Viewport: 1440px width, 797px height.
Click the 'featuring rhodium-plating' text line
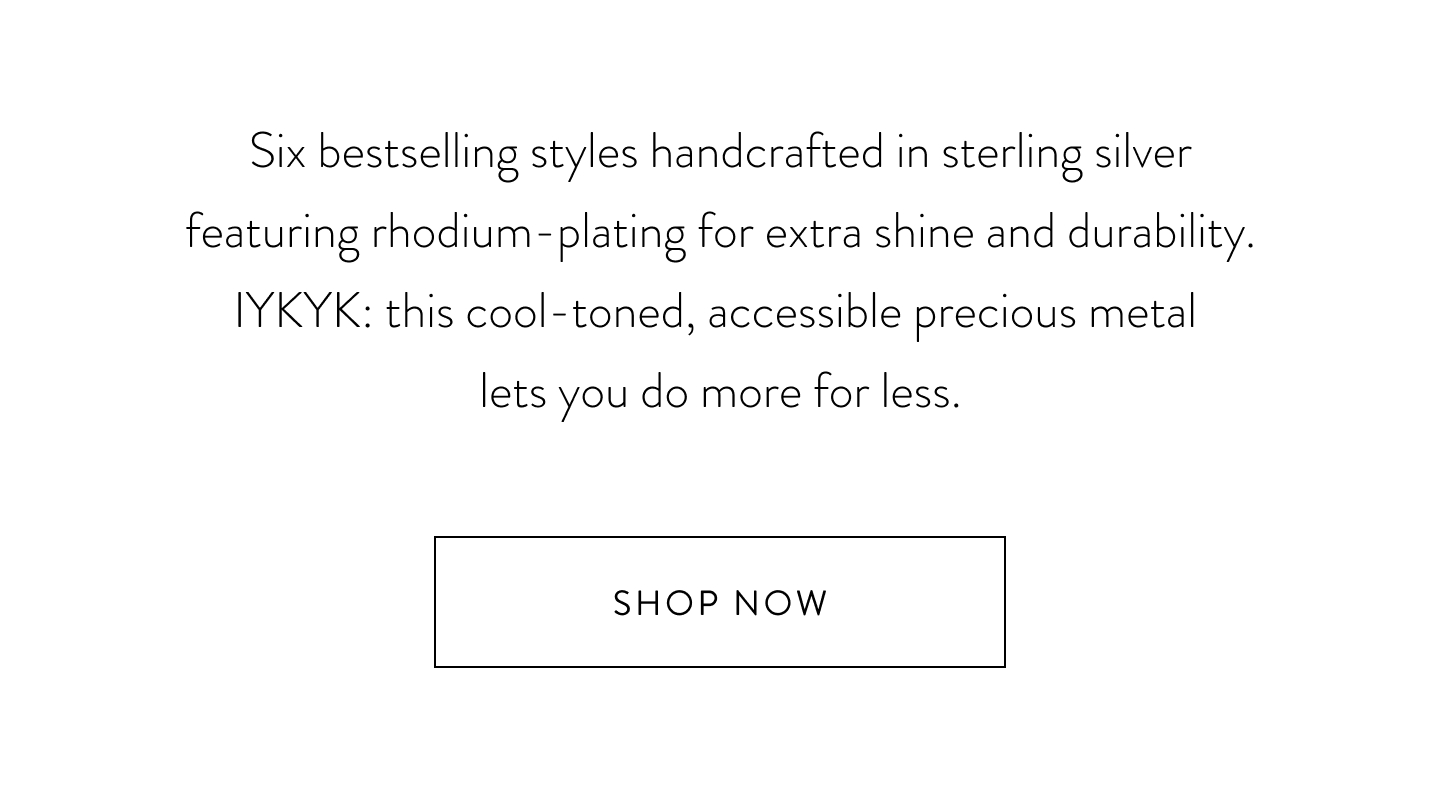coord(720,234)
